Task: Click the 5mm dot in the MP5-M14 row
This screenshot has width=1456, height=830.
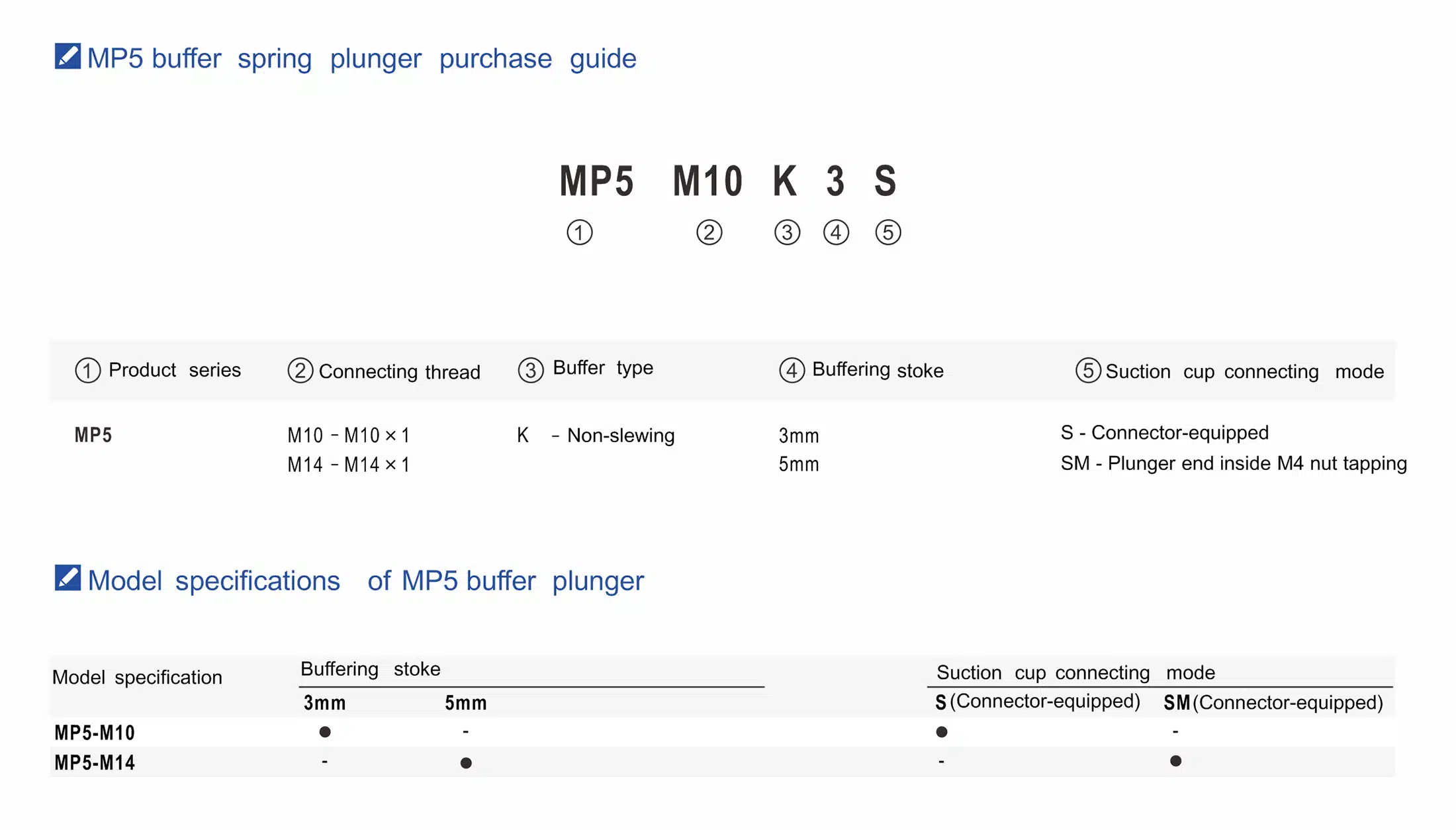Action: click(466, 762)
